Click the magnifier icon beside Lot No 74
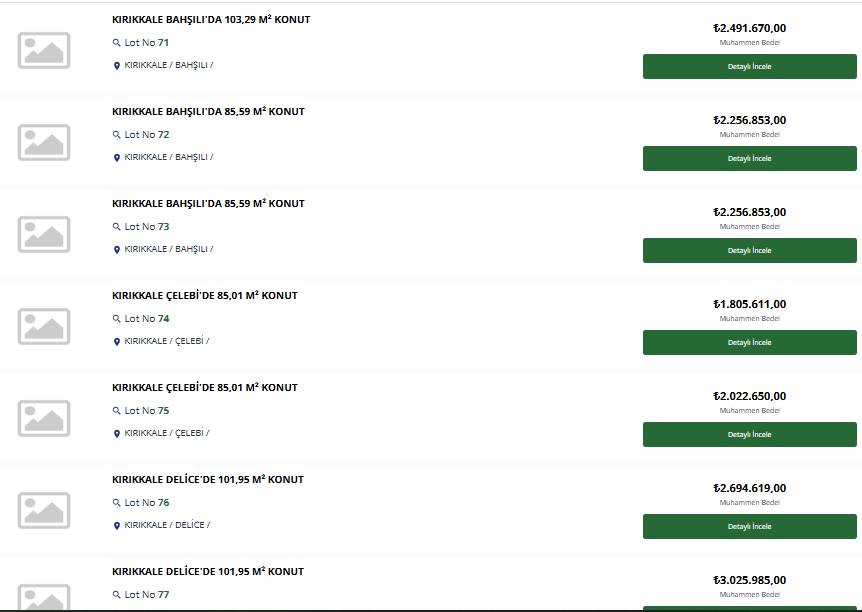Screen dimensions: 862x612 point(116,318)
